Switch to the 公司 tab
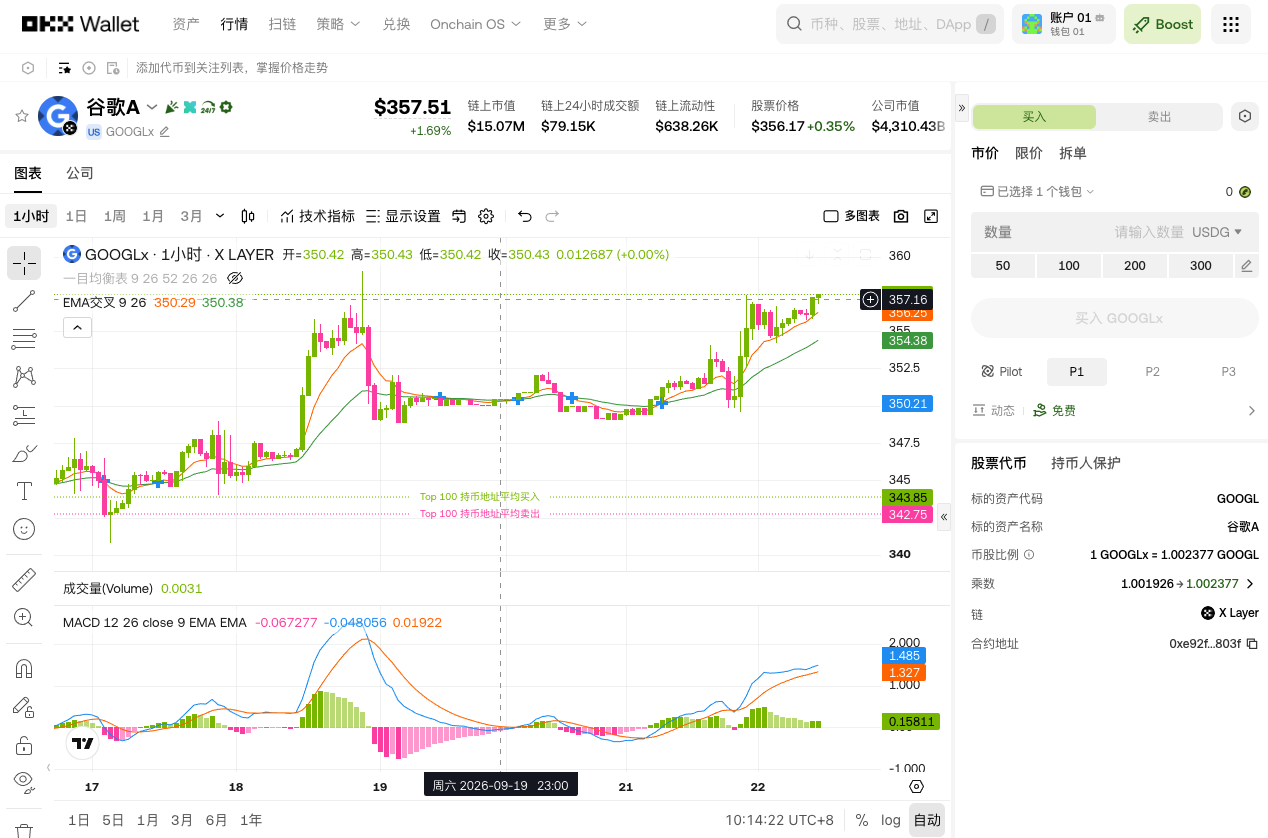Image resolution: width=1268 pixels, height=838 pixels. [x=80, y=173]
